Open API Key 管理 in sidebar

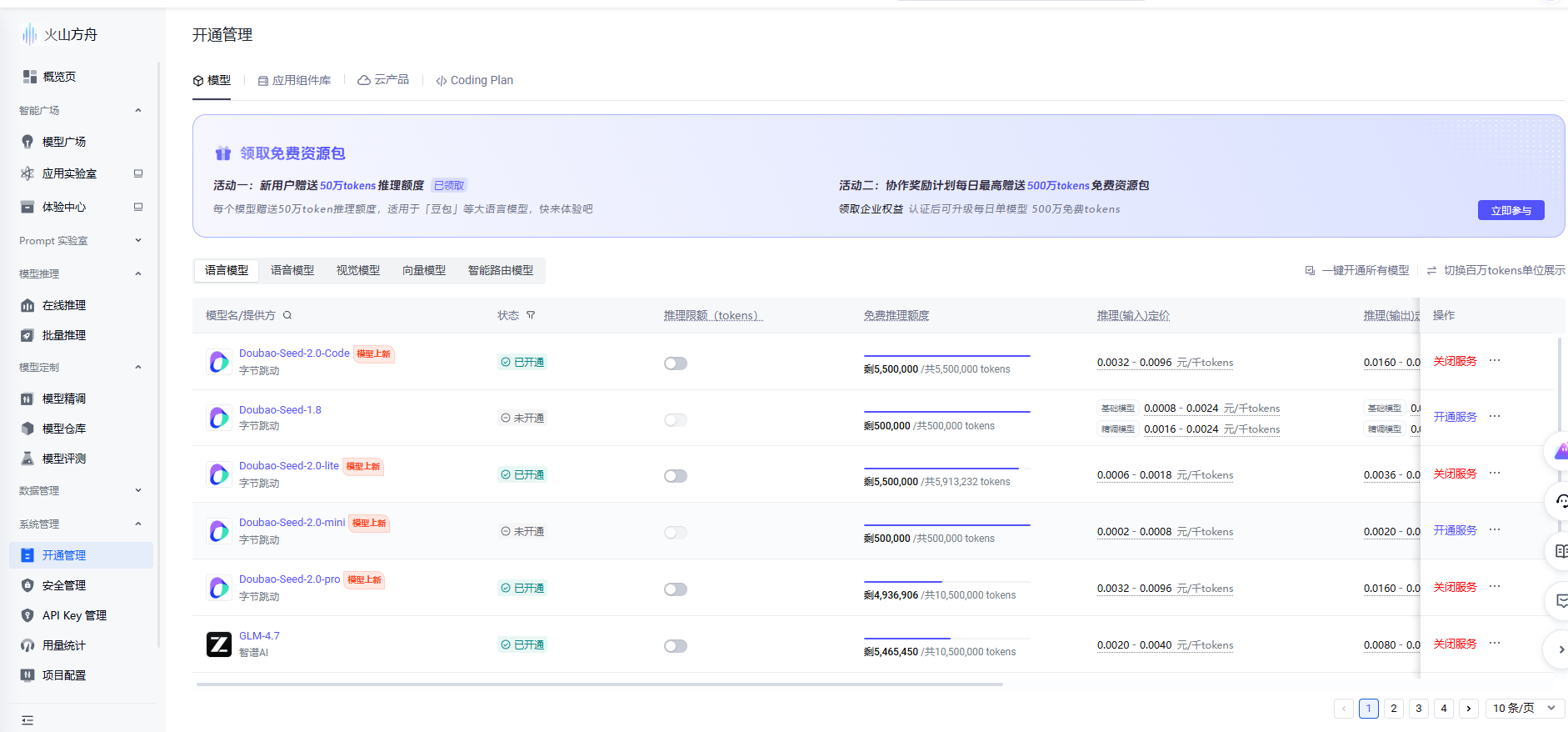(x=74, y=615)
